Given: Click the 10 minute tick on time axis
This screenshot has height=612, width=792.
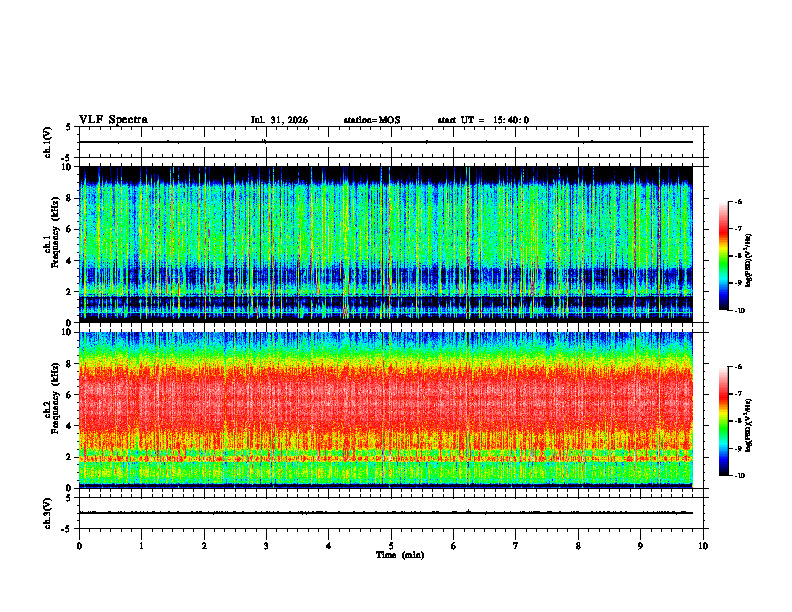Looking at the screenshot, I should click(703, 546).
